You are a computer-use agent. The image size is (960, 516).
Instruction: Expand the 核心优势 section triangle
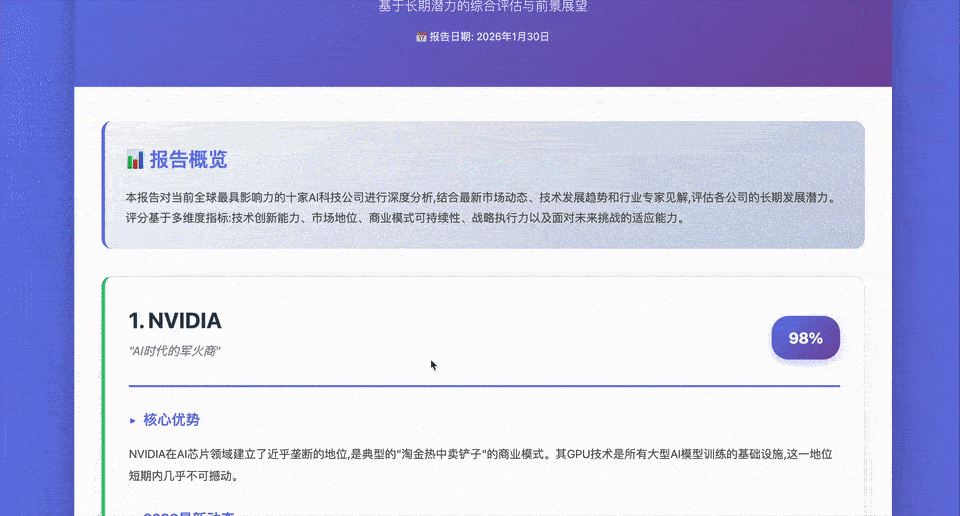132,421
